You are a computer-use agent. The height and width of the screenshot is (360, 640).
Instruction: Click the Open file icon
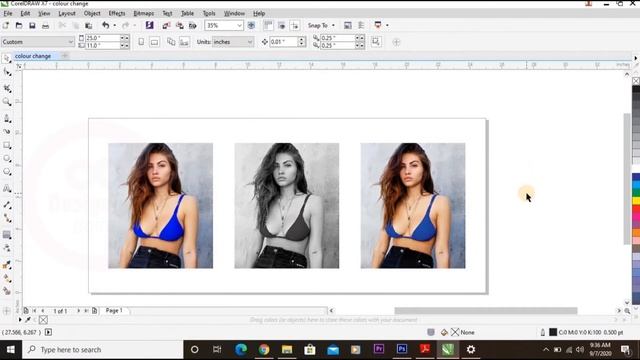tap(19, 25)
